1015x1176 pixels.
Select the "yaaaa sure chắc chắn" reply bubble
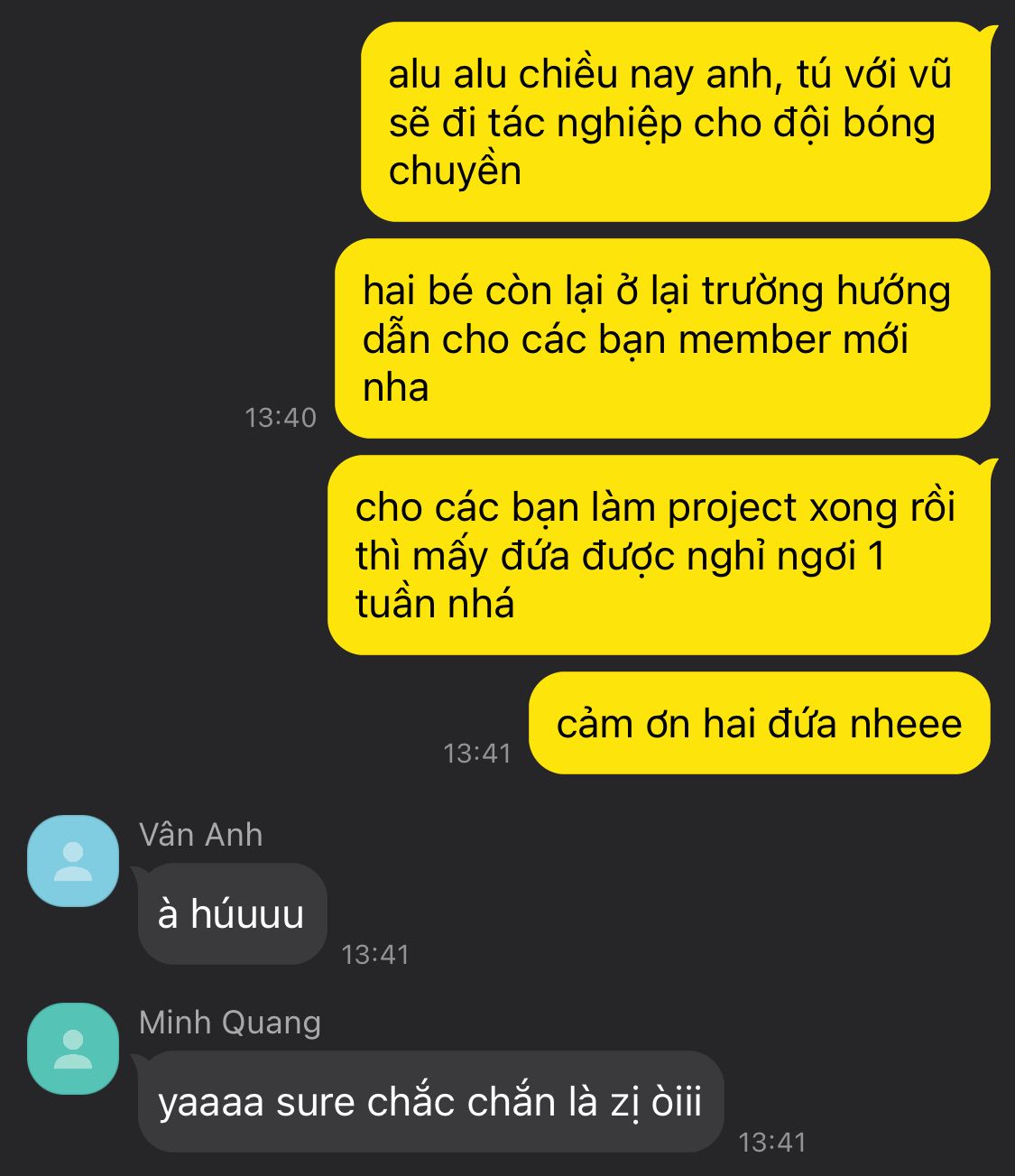430,1101
